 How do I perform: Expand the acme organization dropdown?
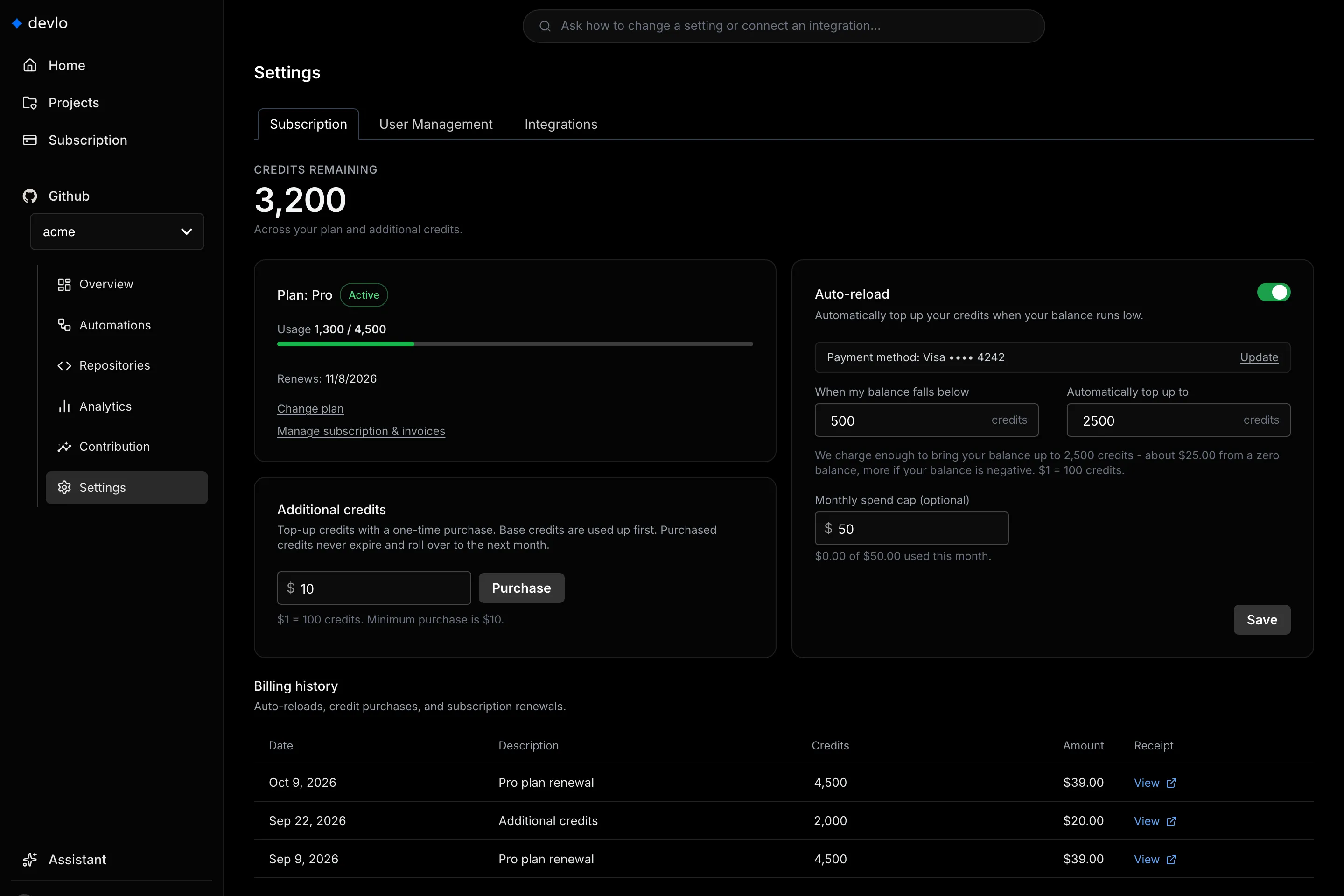tap(117, 231)
